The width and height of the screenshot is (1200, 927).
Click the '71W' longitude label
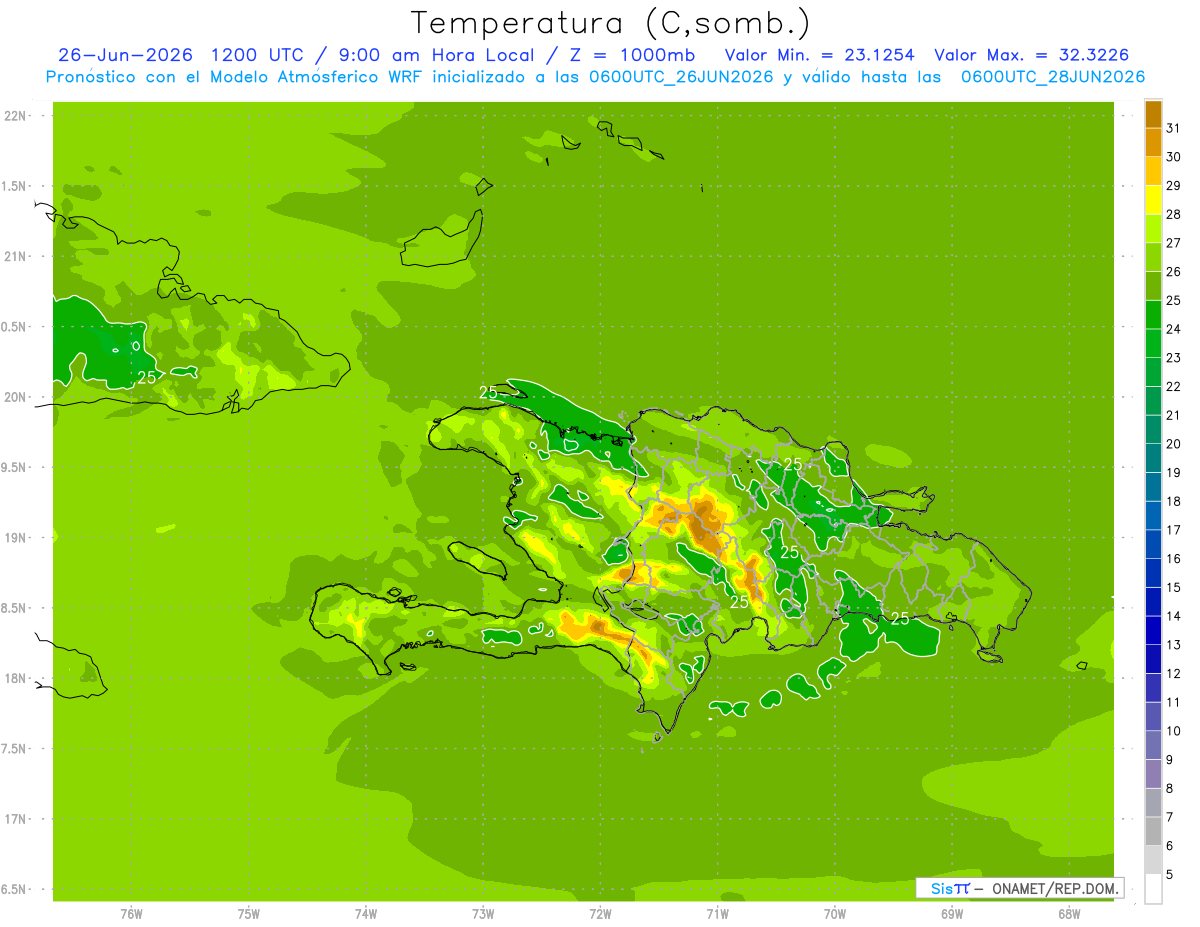coord(717,914)
